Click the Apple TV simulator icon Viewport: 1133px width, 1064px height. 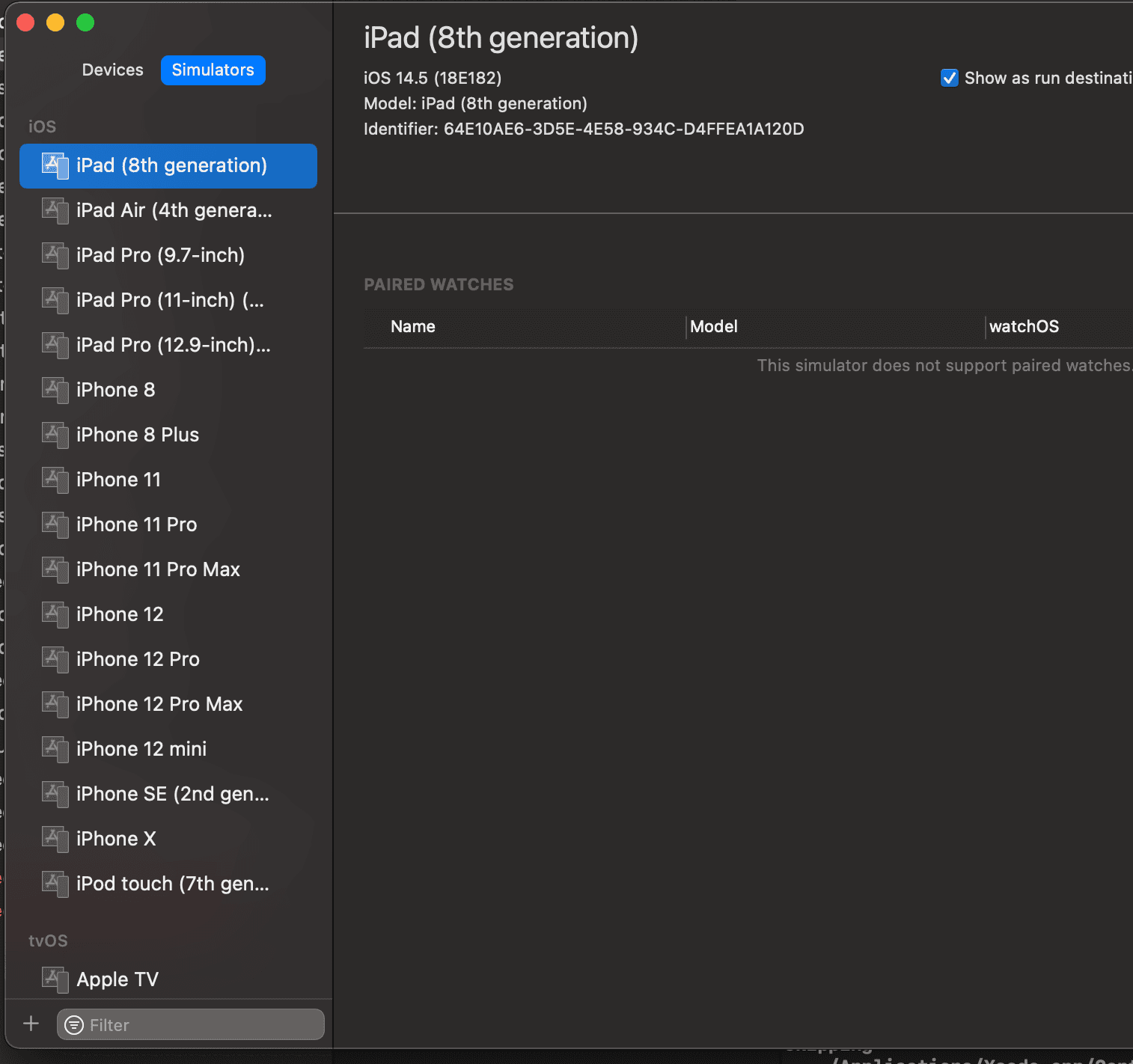pos(55,979)
